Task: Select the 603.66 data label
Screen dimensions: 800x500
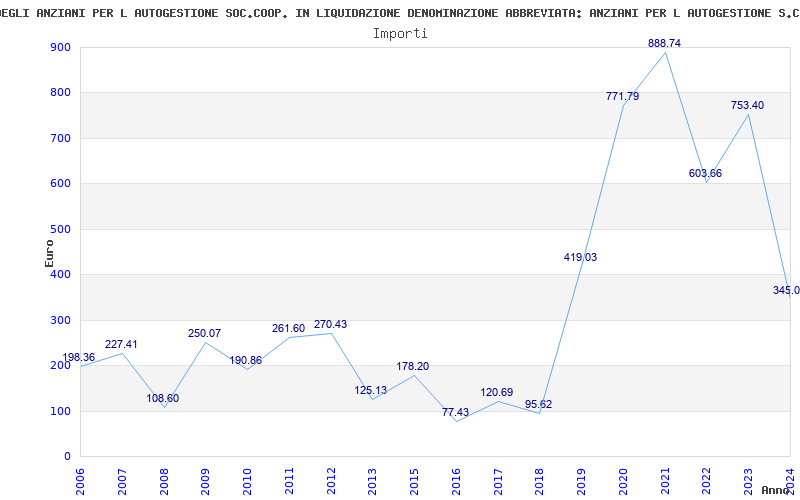Action: (706, 173)
